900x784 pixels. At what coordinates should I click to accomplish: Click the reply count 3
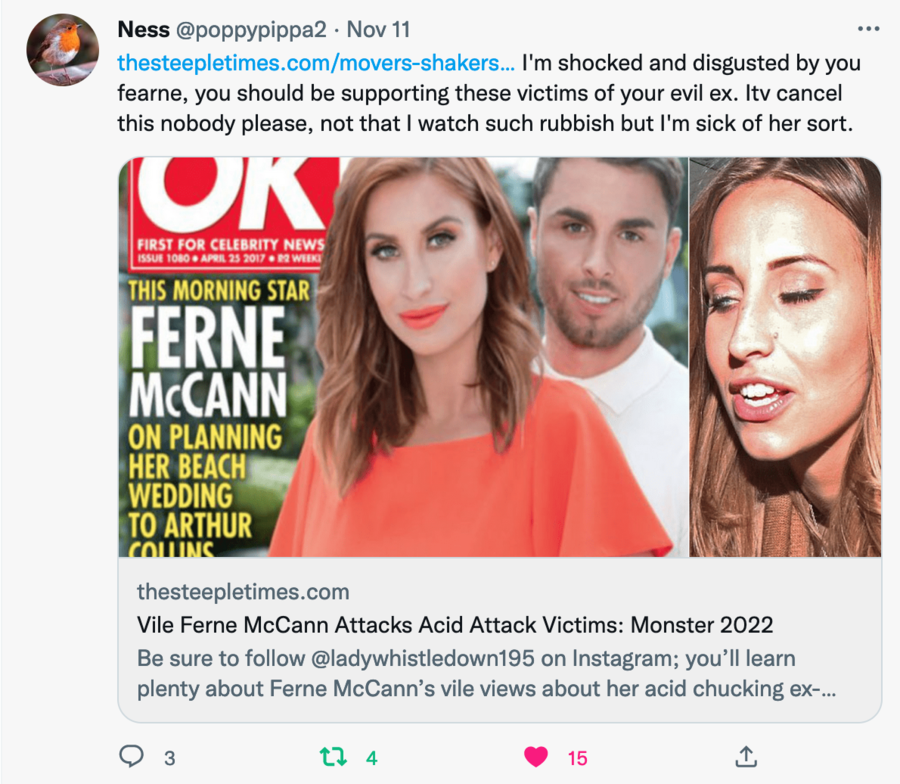[x=170, y=758]
